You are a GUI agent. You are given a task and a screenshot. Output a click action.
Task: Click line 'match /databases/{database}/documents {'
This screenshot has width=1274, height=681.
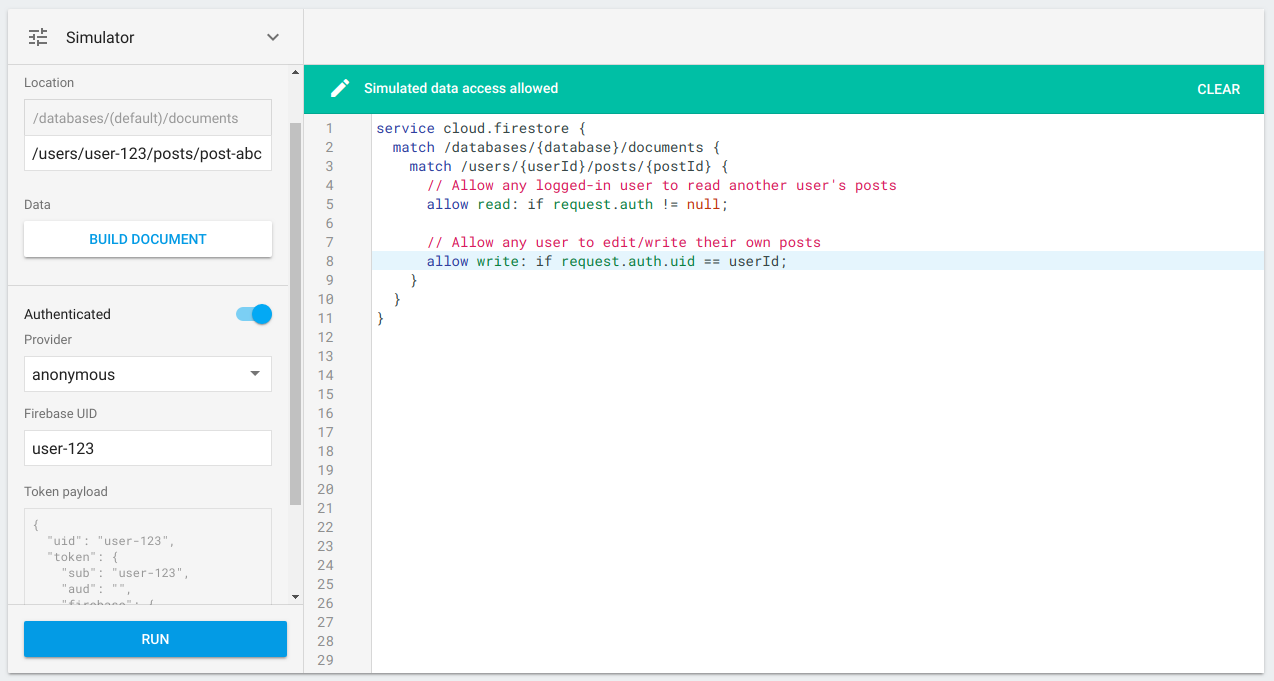(x=555, y=147)
